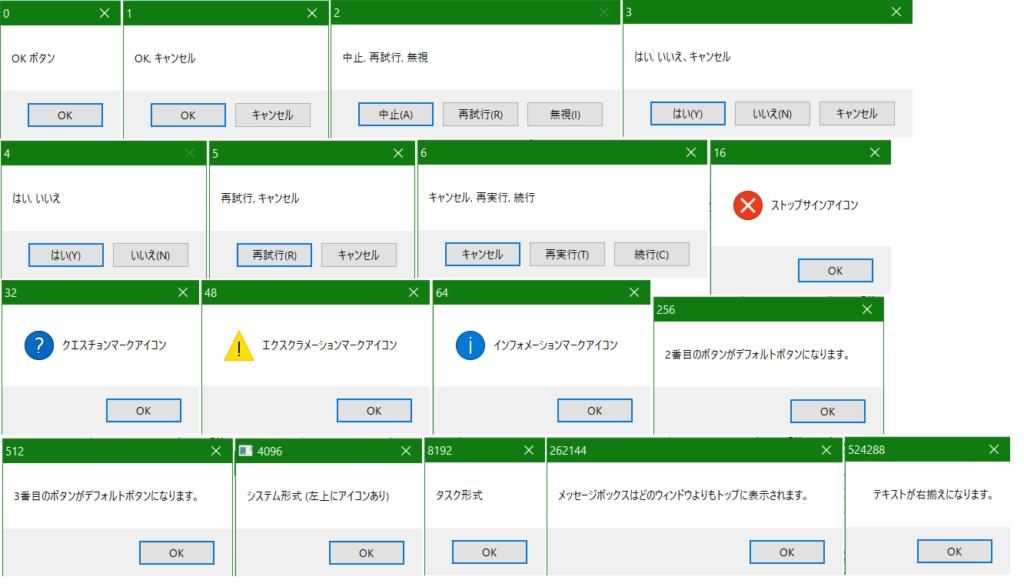Close dialog 512 with X button
This screenshot has width=1024, height=587.
coord(216,451)
